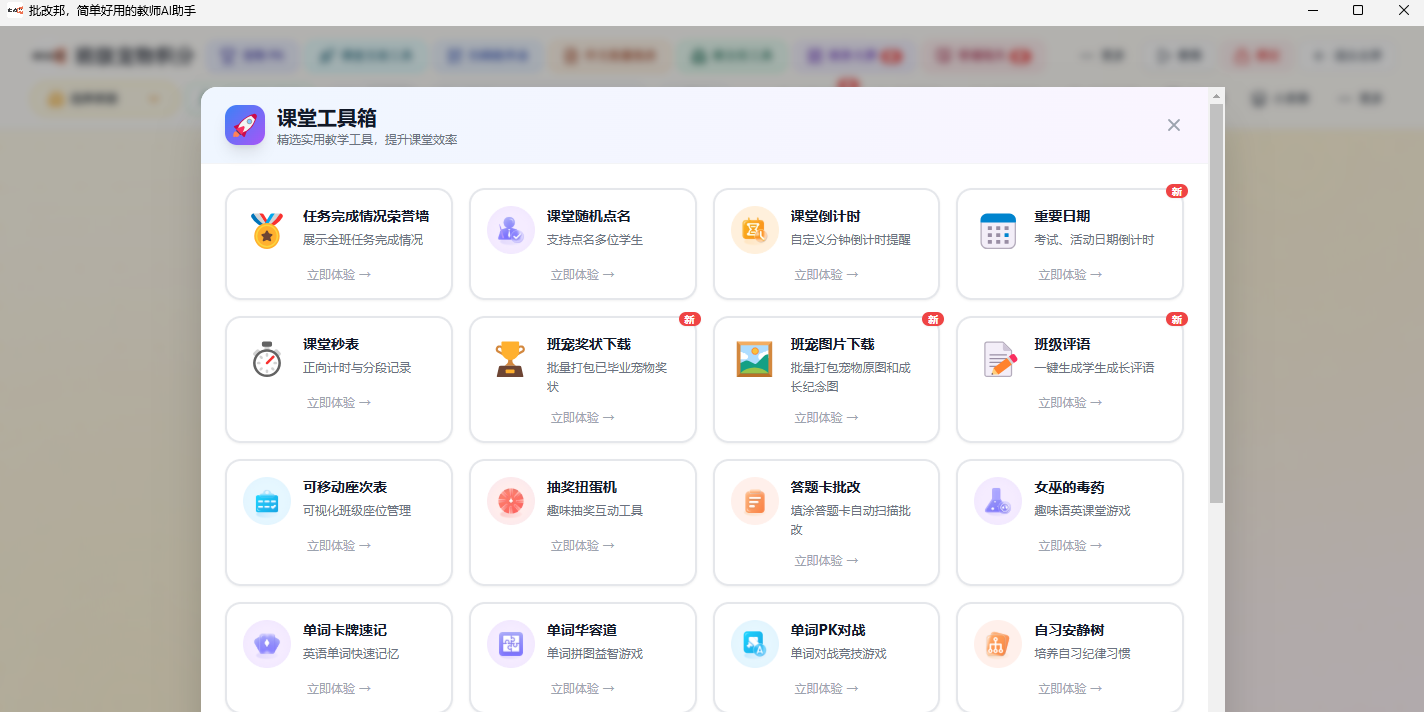Click 立即体验 link under 课堂倒计时

(827, 274)
